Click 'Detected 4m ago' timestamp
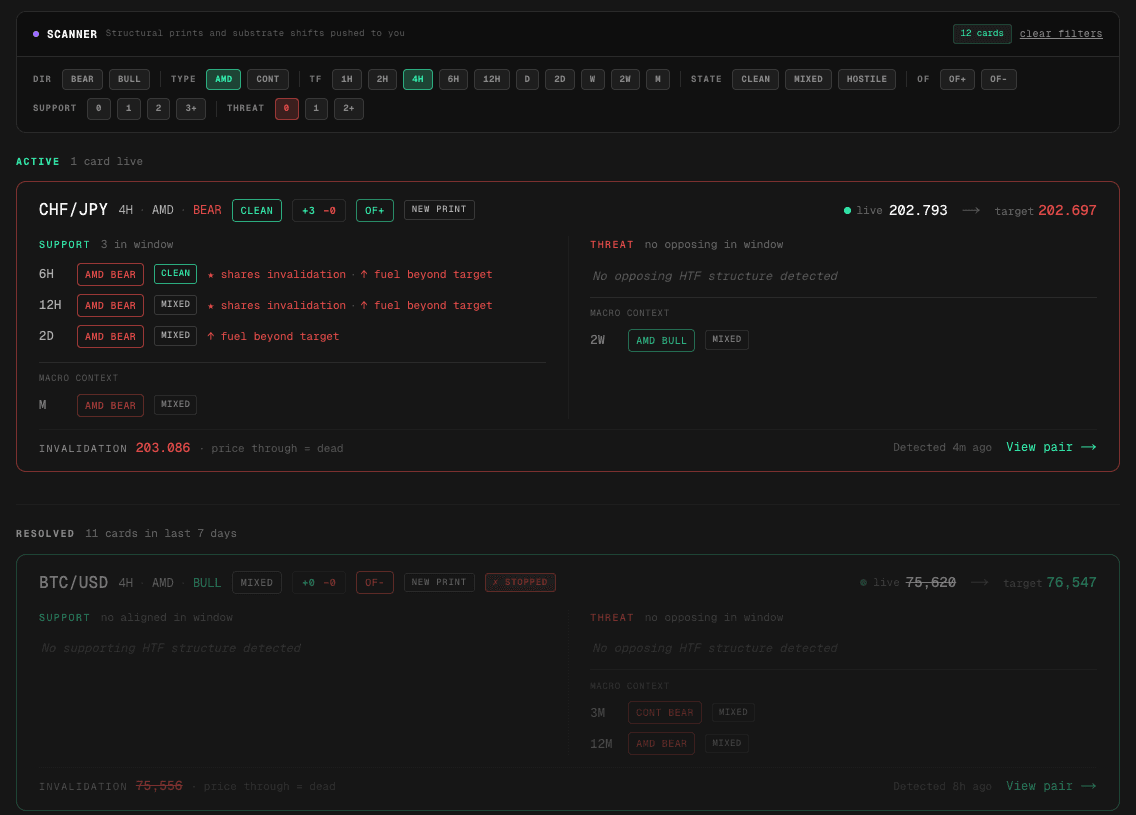Viewport: 1136px width, 815px height. pyautogui.click(x=942, y=448)
